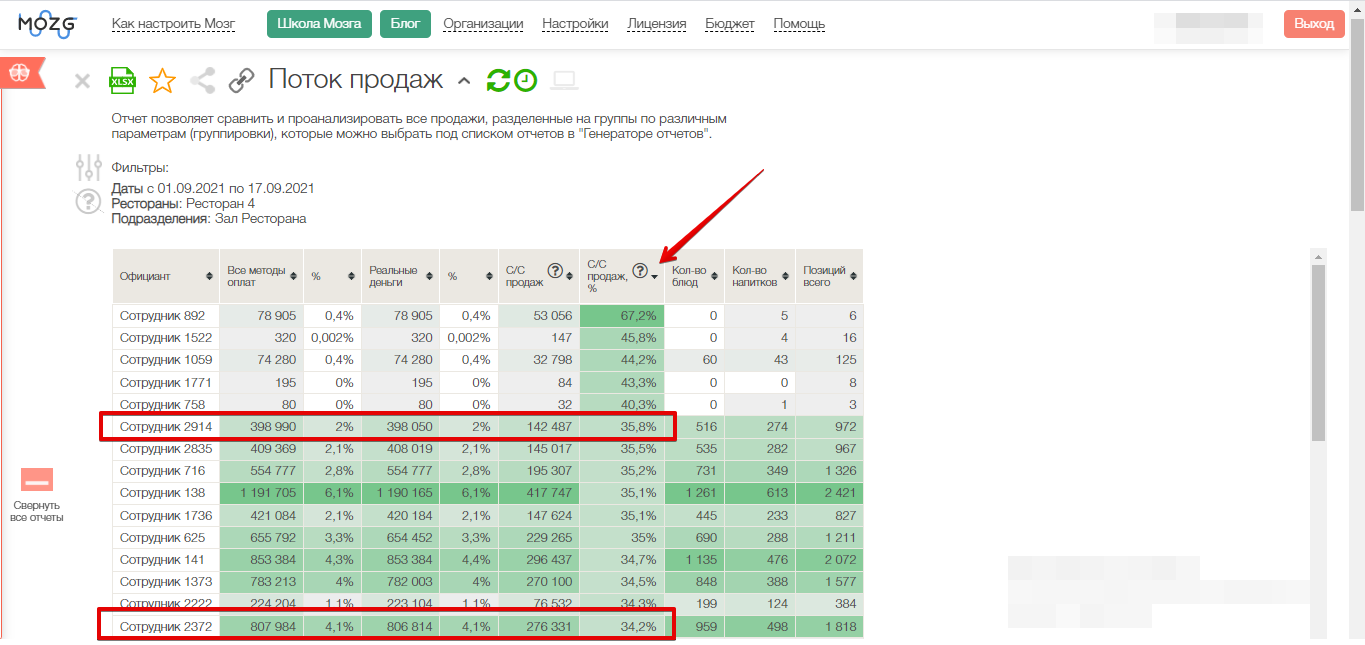This screenshot has width=1365, height=645.
Task: Add report to favorites with star
Action: pos(162,81)
